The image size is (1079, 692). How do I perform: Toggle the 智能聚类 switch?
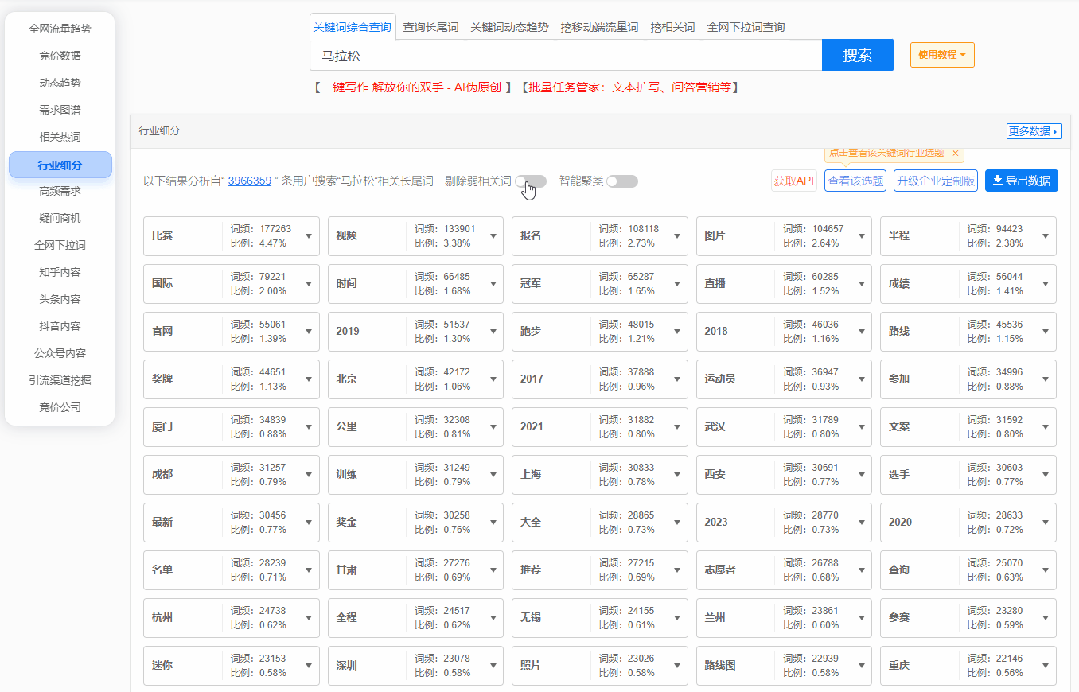pyautogui.click(x=623, y=182)
